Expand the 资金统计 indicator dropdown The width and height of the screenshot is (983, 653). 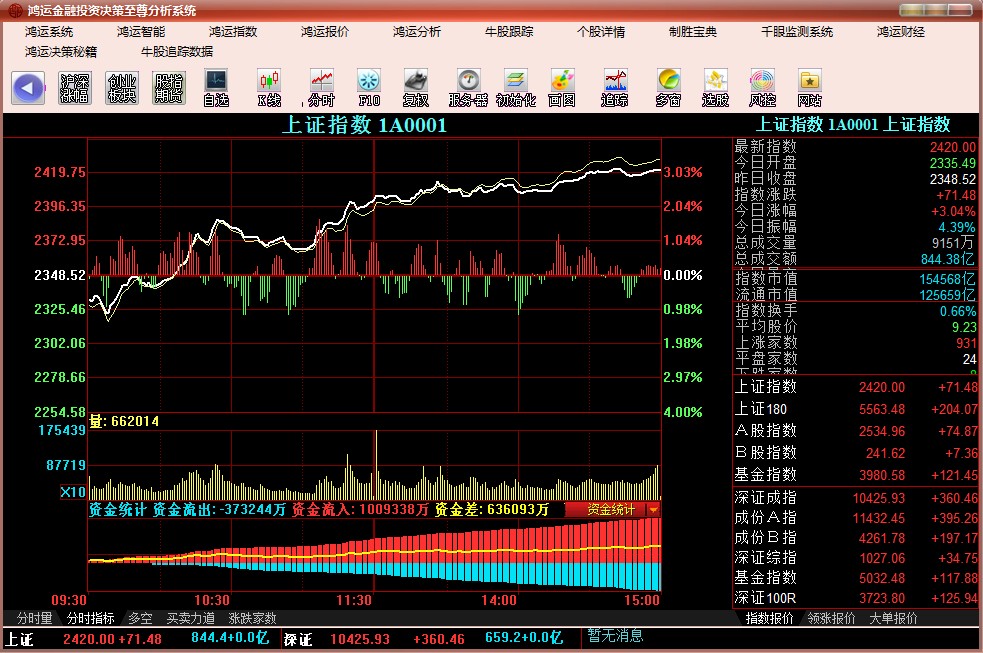[x=654, y=509]
